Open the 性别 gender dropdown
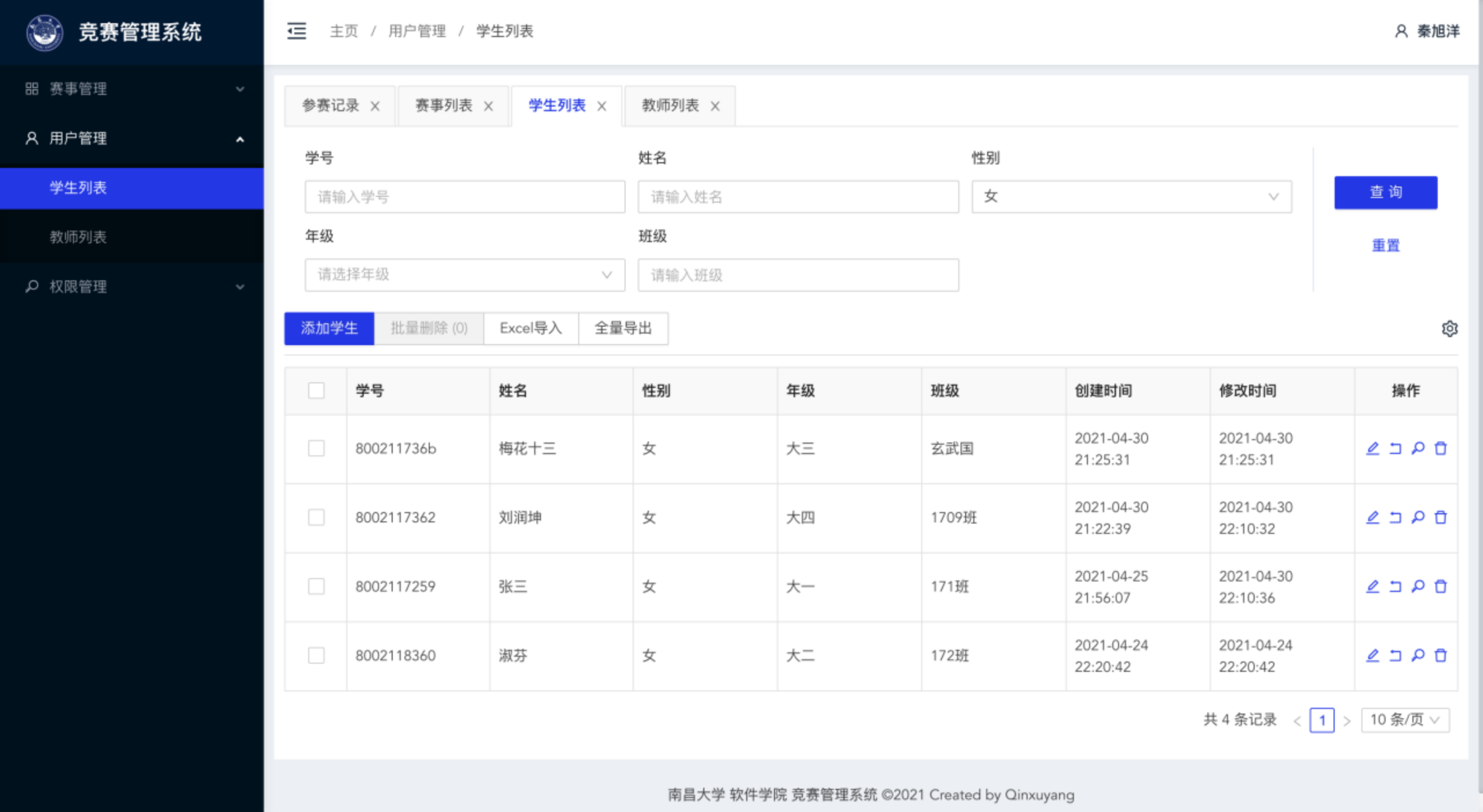The width and height of the screenshot is (1483, 812). tap(1131, 197)
